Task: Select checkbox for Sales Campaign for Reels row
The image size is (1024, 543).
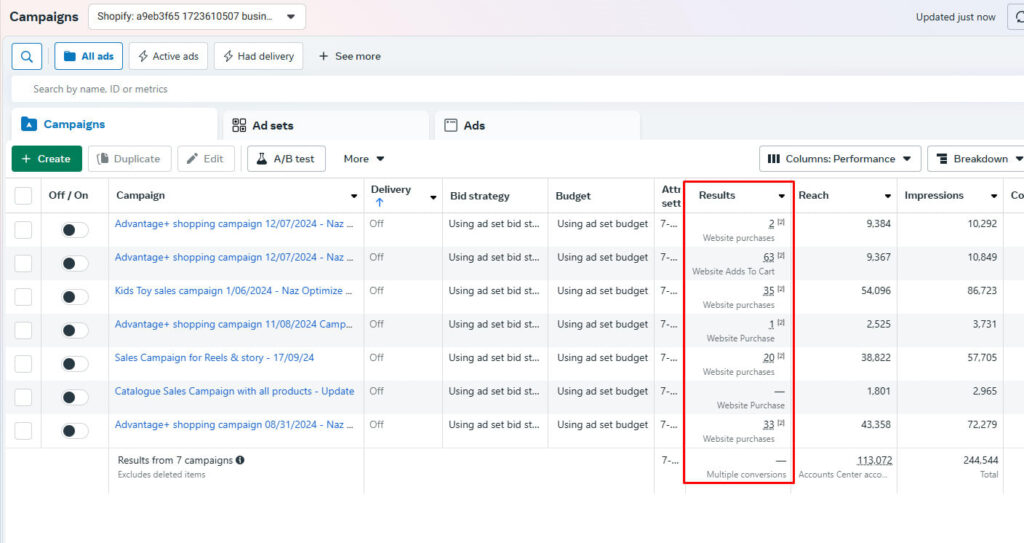Action: pyautogui.click(x=23, y=364)
